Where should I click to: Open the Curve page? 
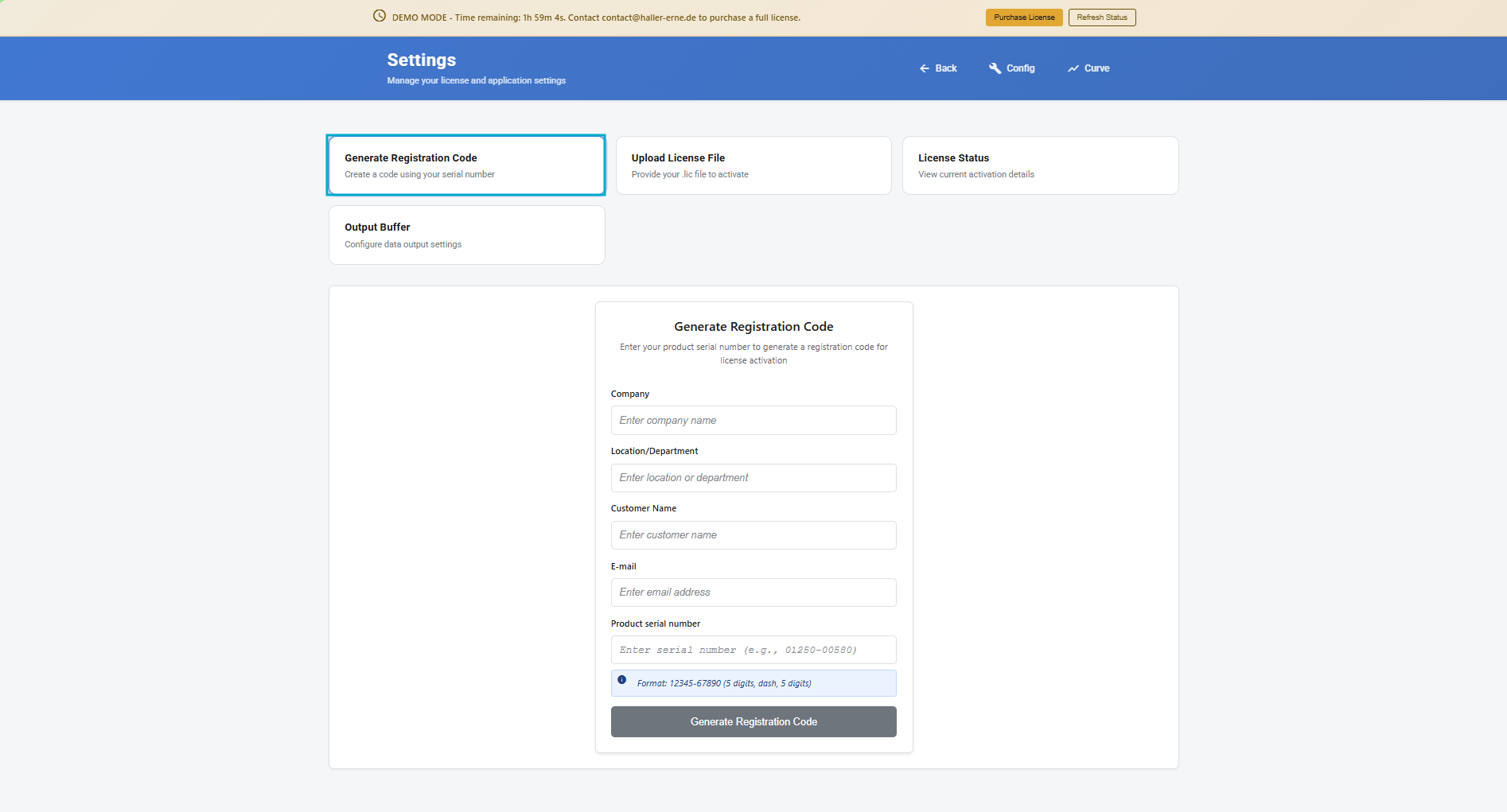(1088, 68)
